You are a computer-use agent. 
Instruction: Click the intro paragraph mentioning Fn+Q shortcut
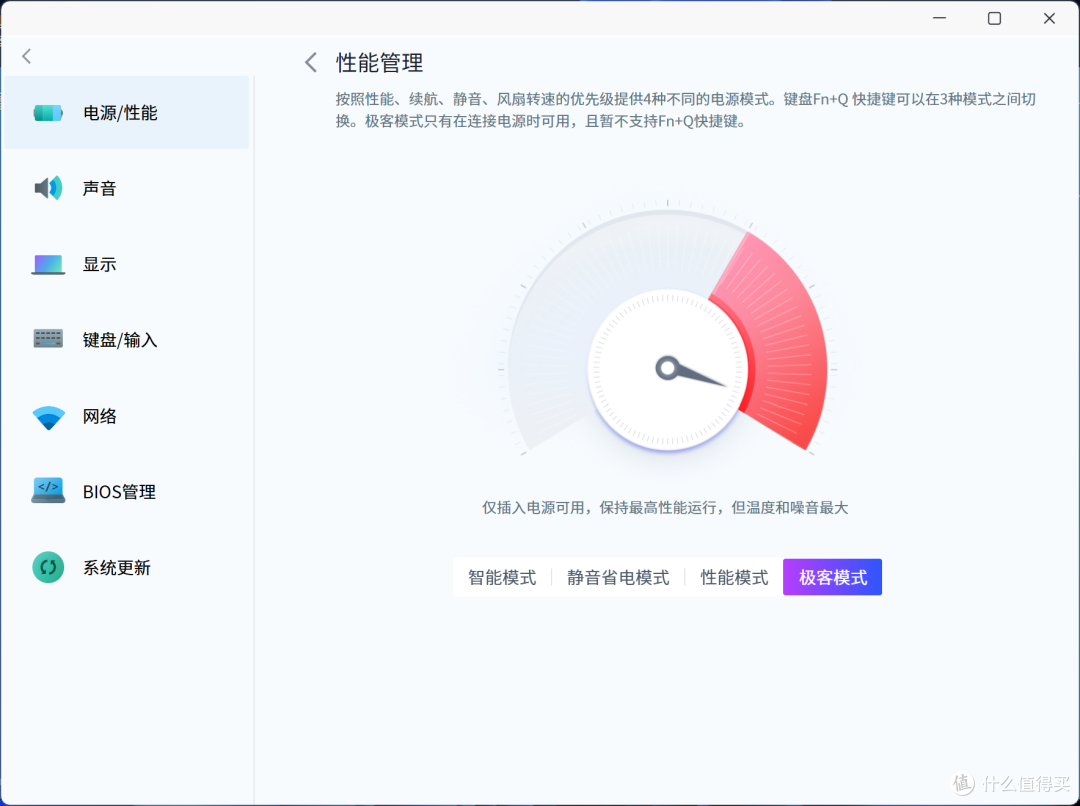685,110
